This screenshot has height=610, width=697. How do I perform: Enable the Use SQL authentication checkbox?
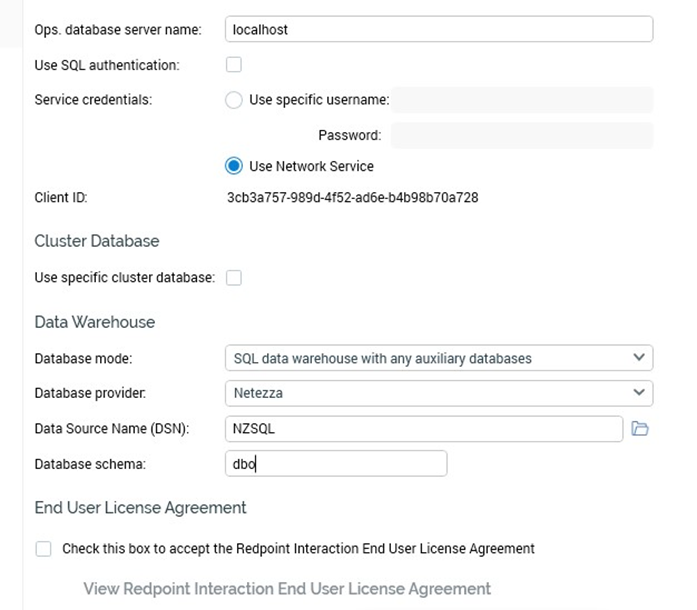point(234,65)
